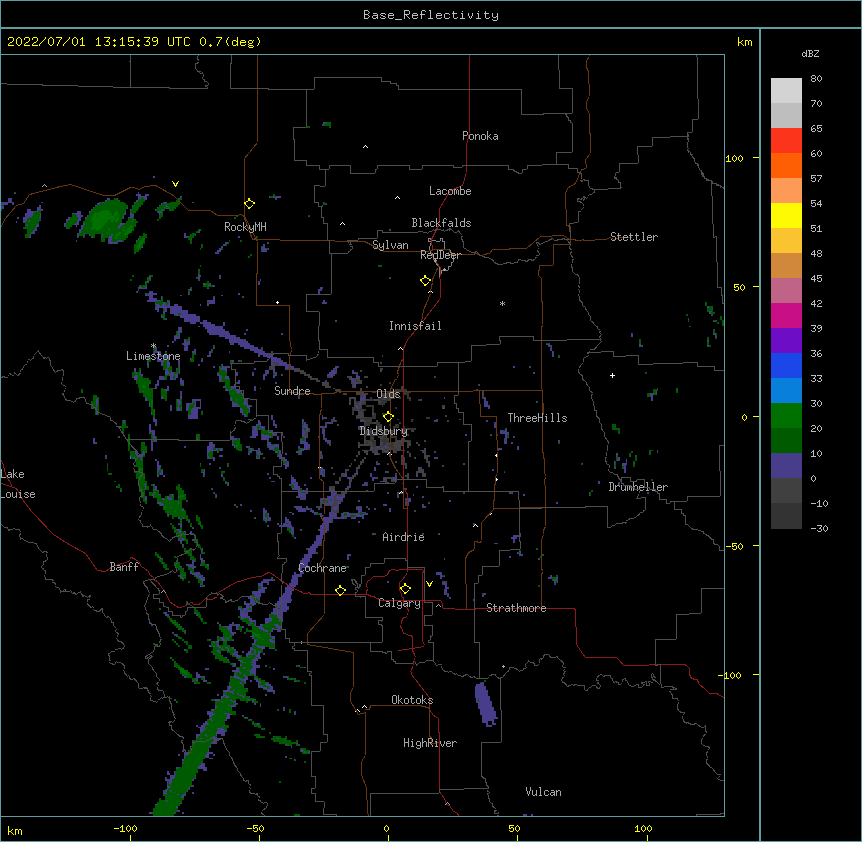Click the Okotoks label
Screen dimensions: 862x842
412,700
